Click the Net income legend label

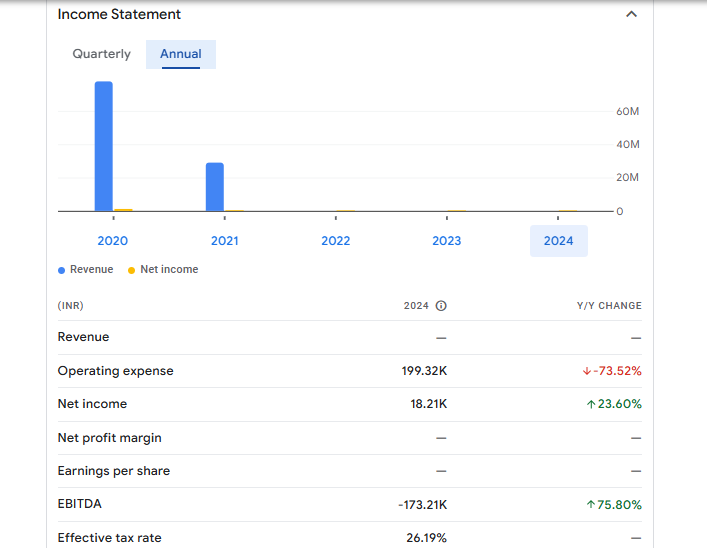(169, 269)
